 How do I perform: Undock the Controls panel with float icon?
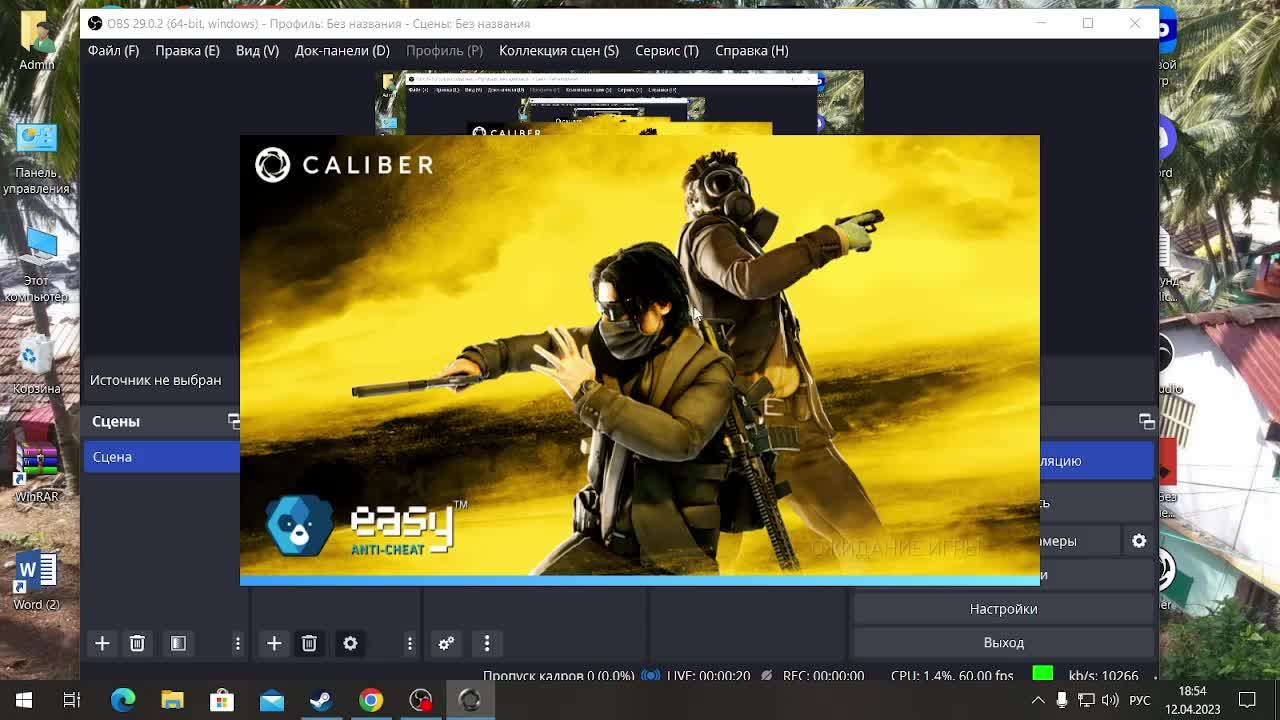tap(1147, 421)
